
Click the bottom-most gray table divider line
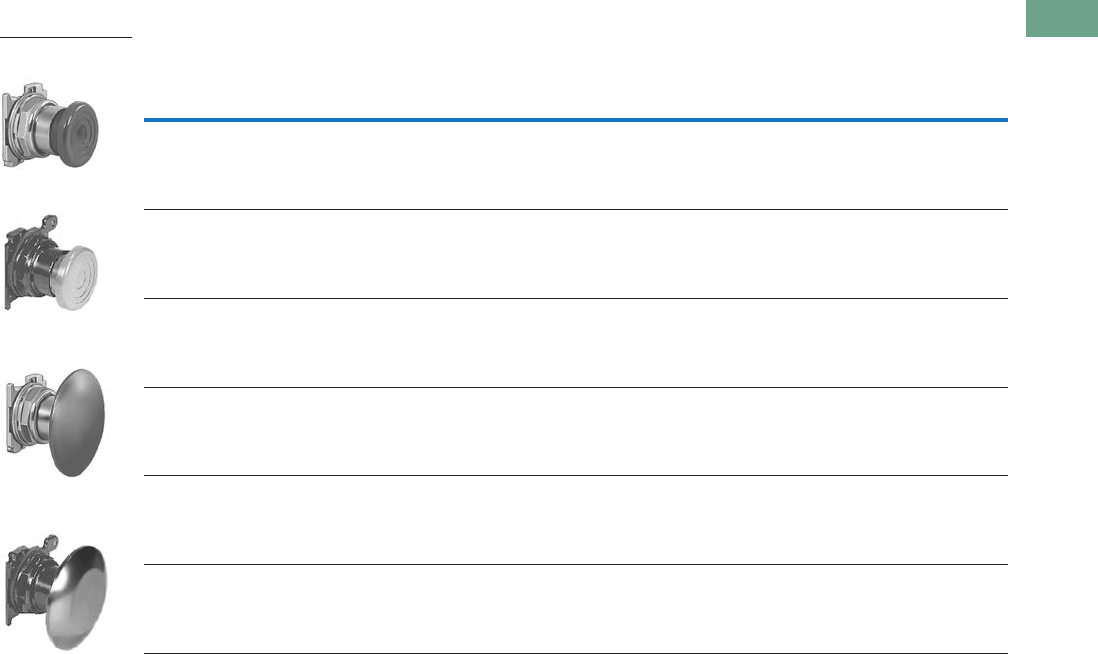575,653
